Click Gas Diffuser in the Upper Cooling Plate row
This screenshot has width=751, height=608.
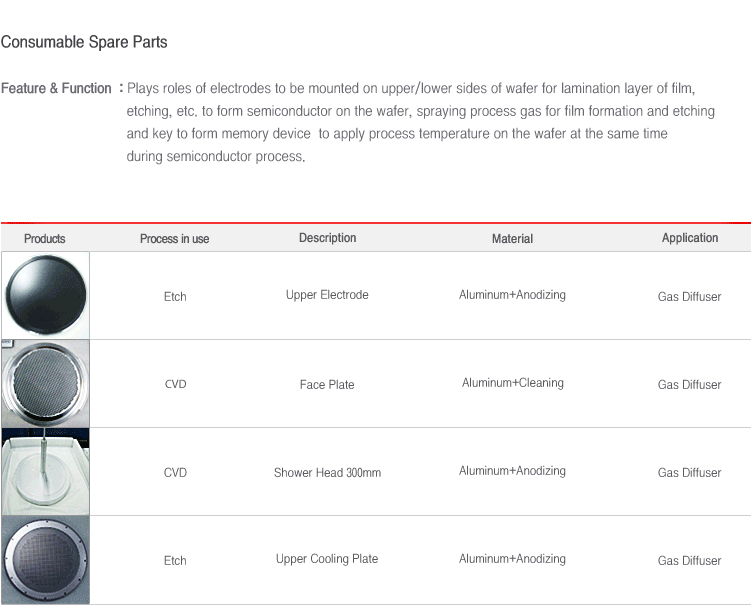689,561
